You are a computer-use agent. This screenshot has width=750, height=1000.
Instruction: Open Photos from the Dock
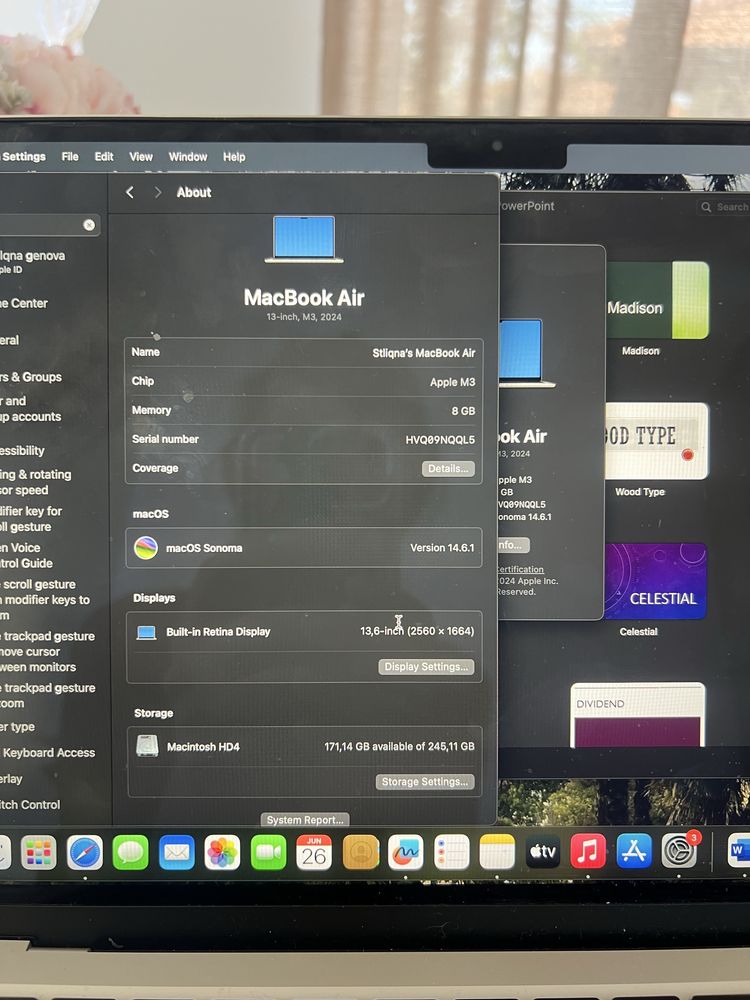click(223, 853)
